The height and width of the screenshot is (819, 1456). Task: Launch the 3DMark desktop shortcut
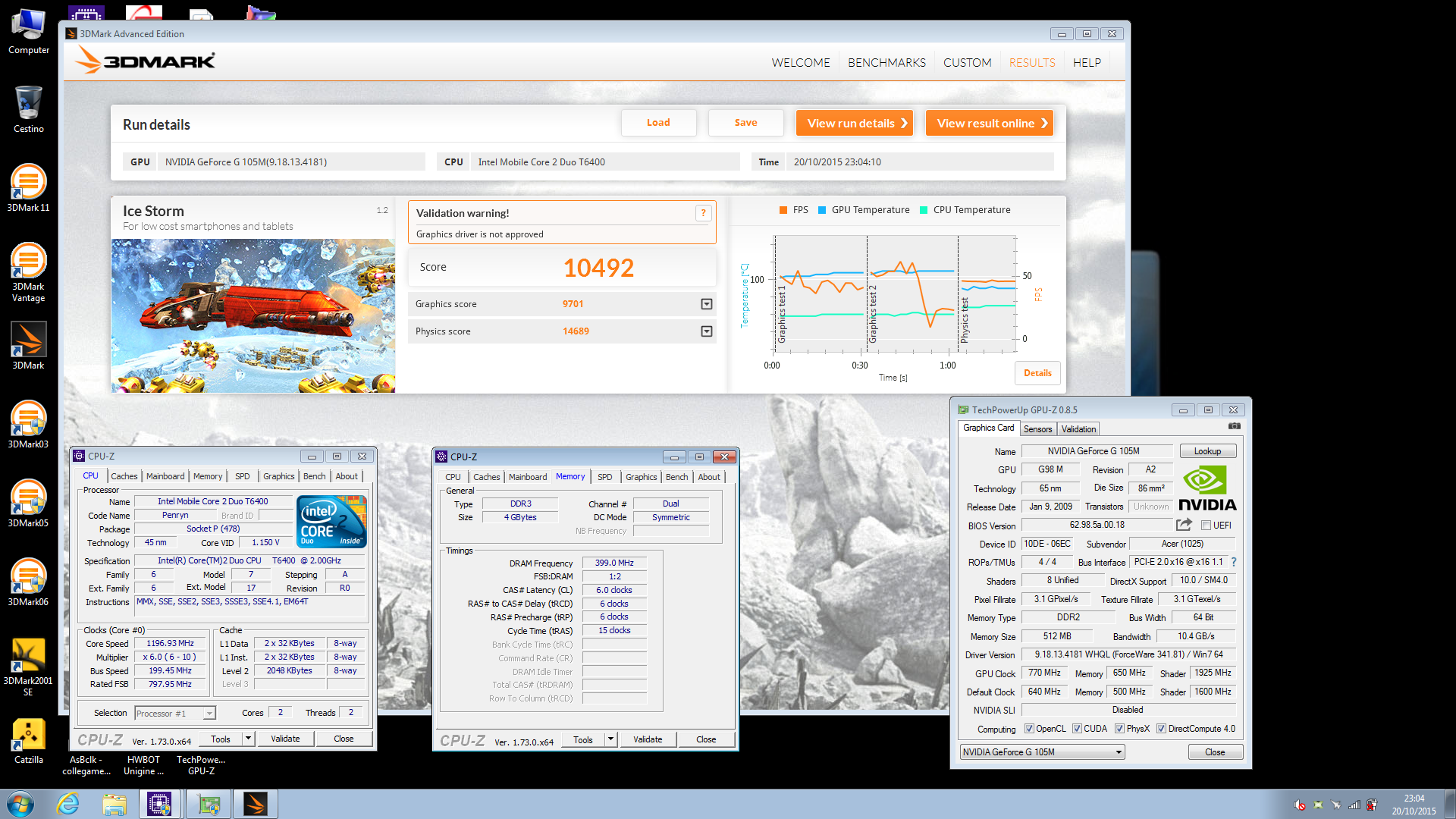(29, 346)
